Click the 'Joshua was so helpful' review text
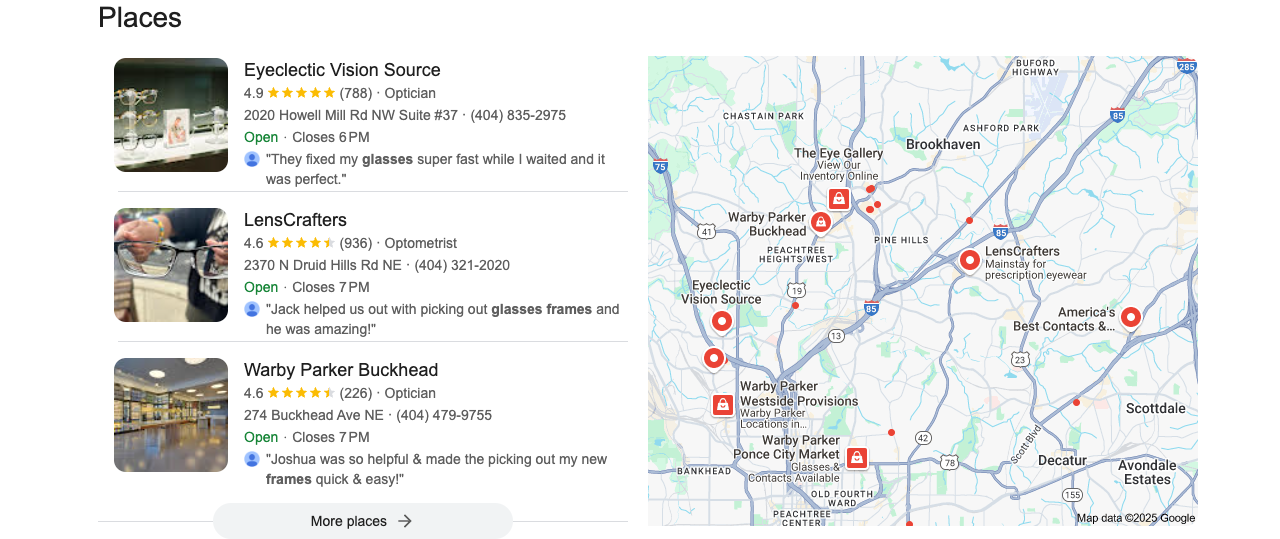Image resolution: width=1280 pixels, height=539 pixels. 437,469
